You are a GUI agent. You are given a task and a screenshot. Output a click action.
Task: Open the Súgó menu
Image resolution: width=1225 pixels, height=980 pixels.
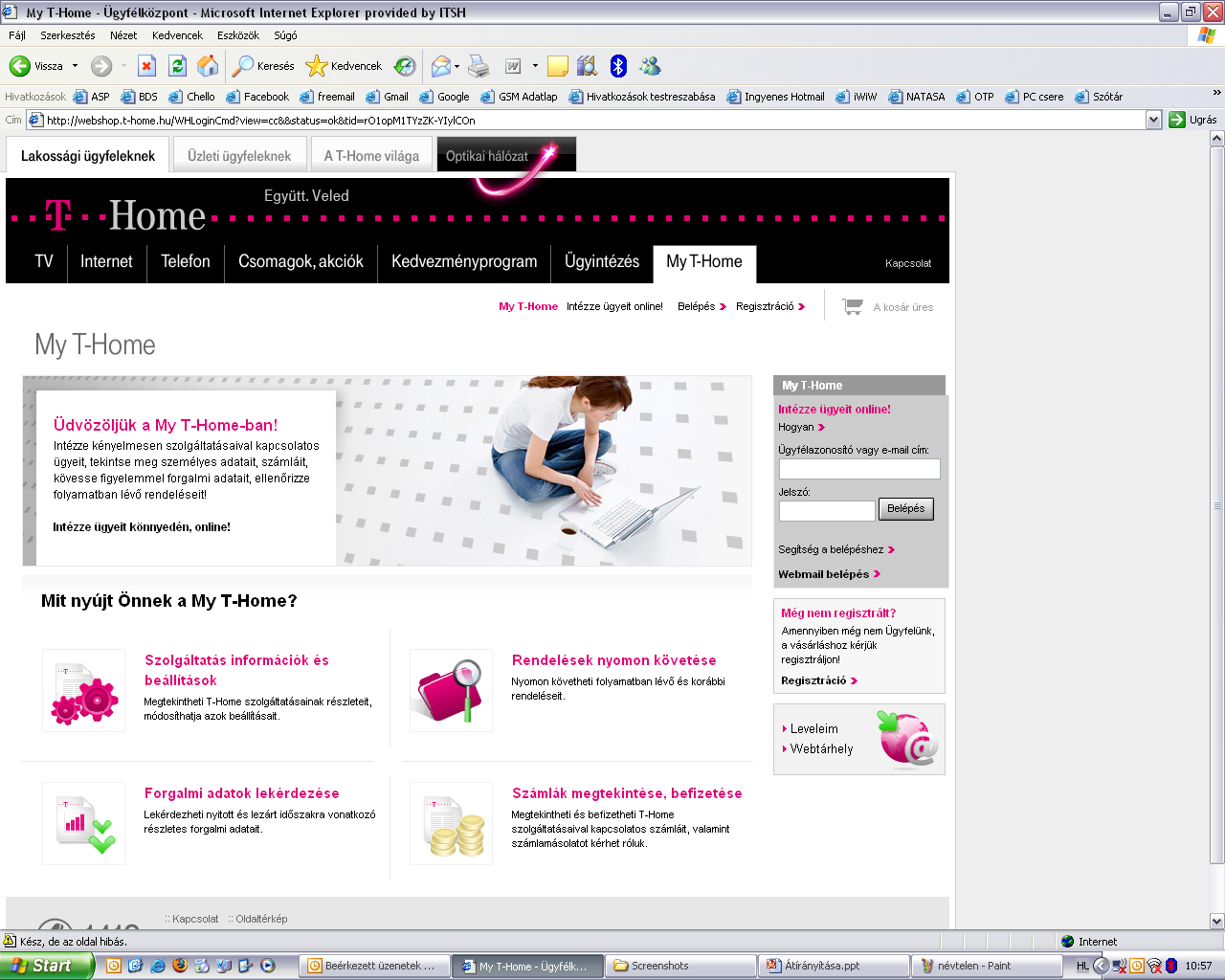(x=285, y=35)
